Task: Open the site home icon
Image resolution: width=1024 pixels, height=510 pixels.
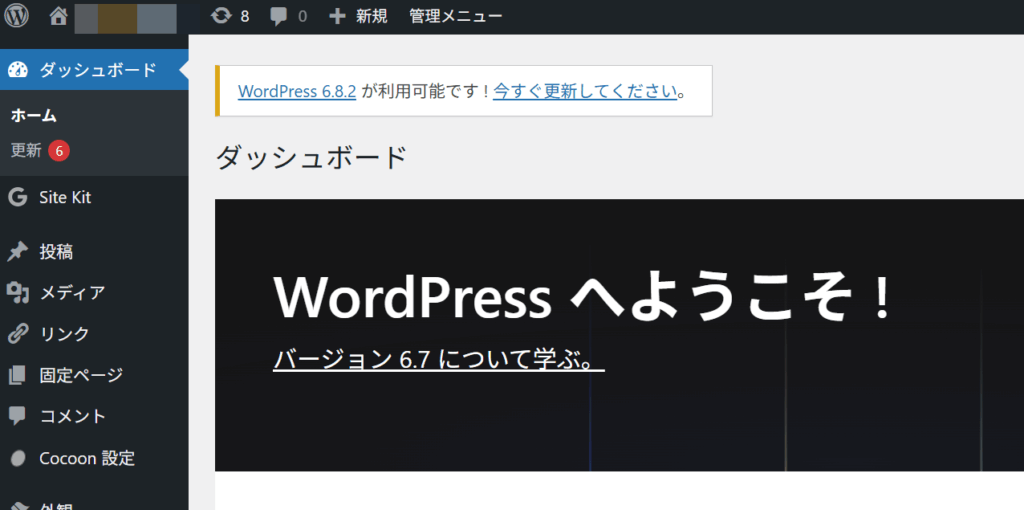Action: pyautogui.click(x=58, y=16)
